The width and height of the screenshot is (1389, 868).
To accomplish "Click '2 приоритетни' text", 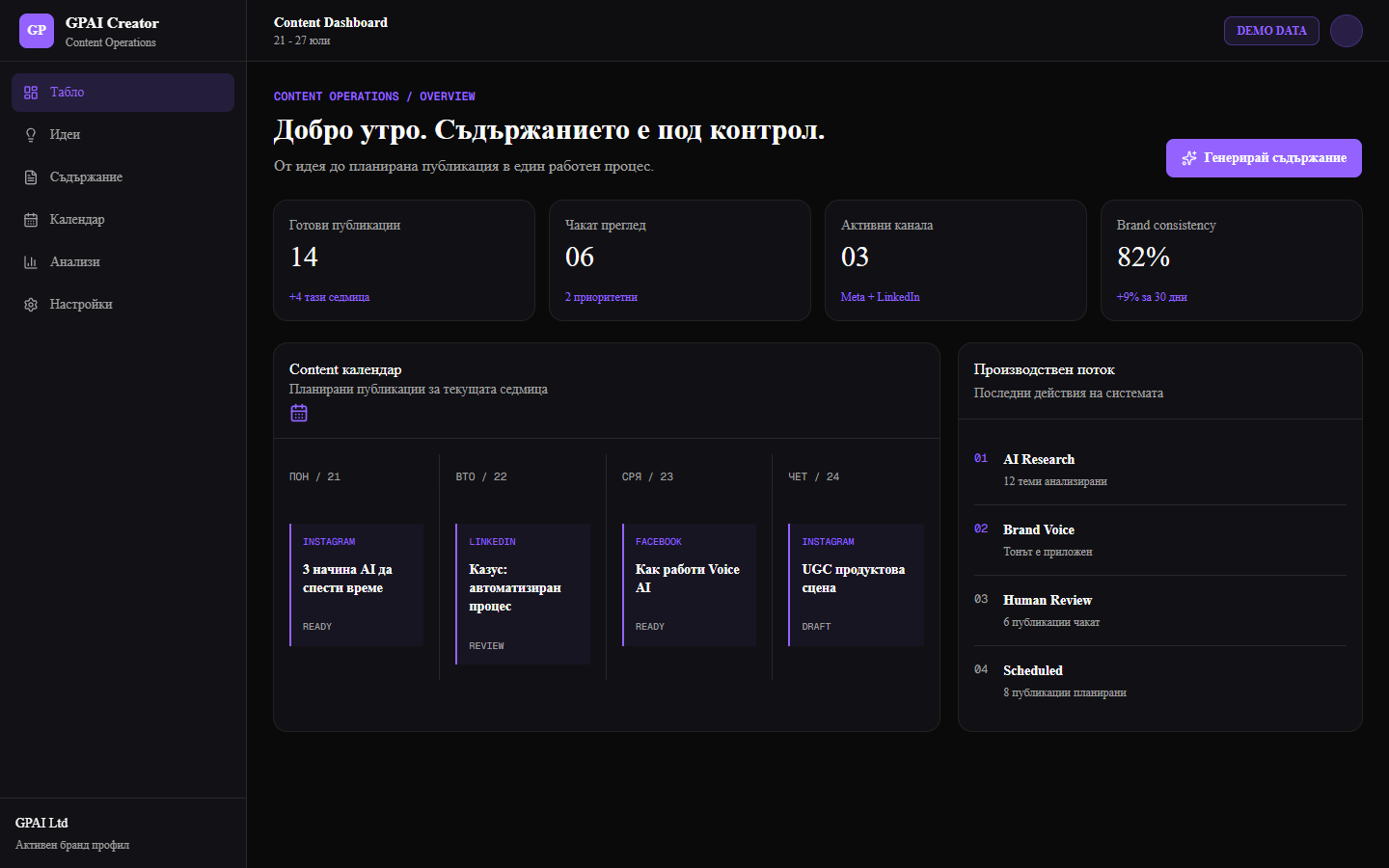I will (x=601, y=297).
